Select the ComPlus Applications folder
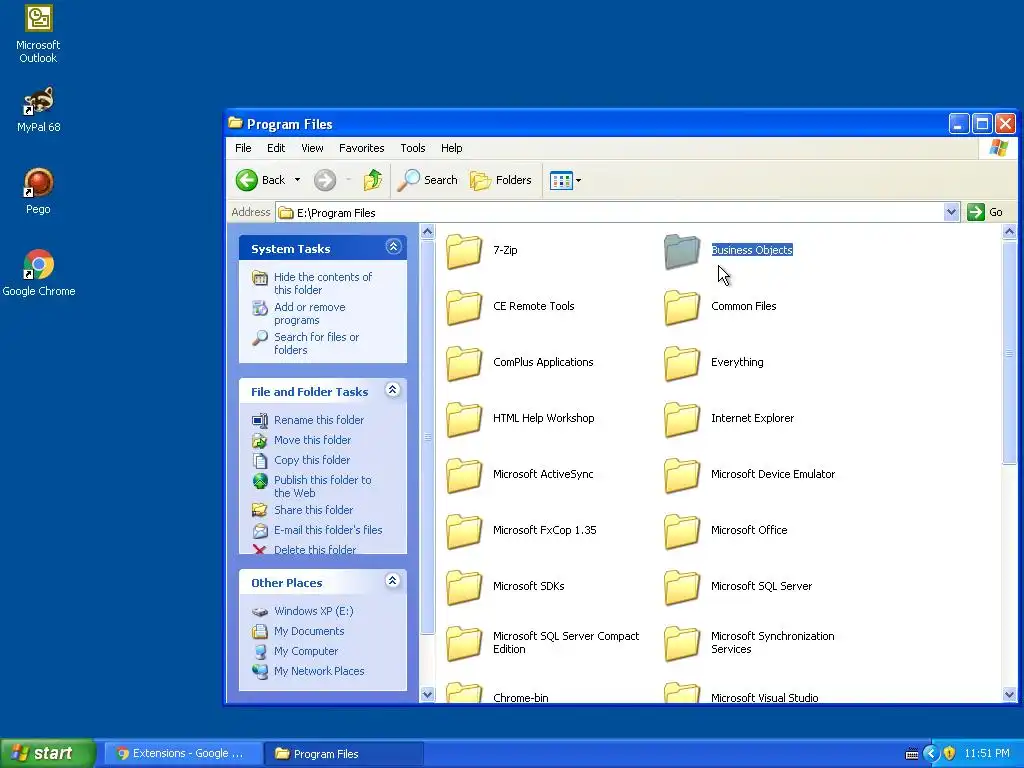Viewport: 1024px width, 768px height. tap(520, 362)
